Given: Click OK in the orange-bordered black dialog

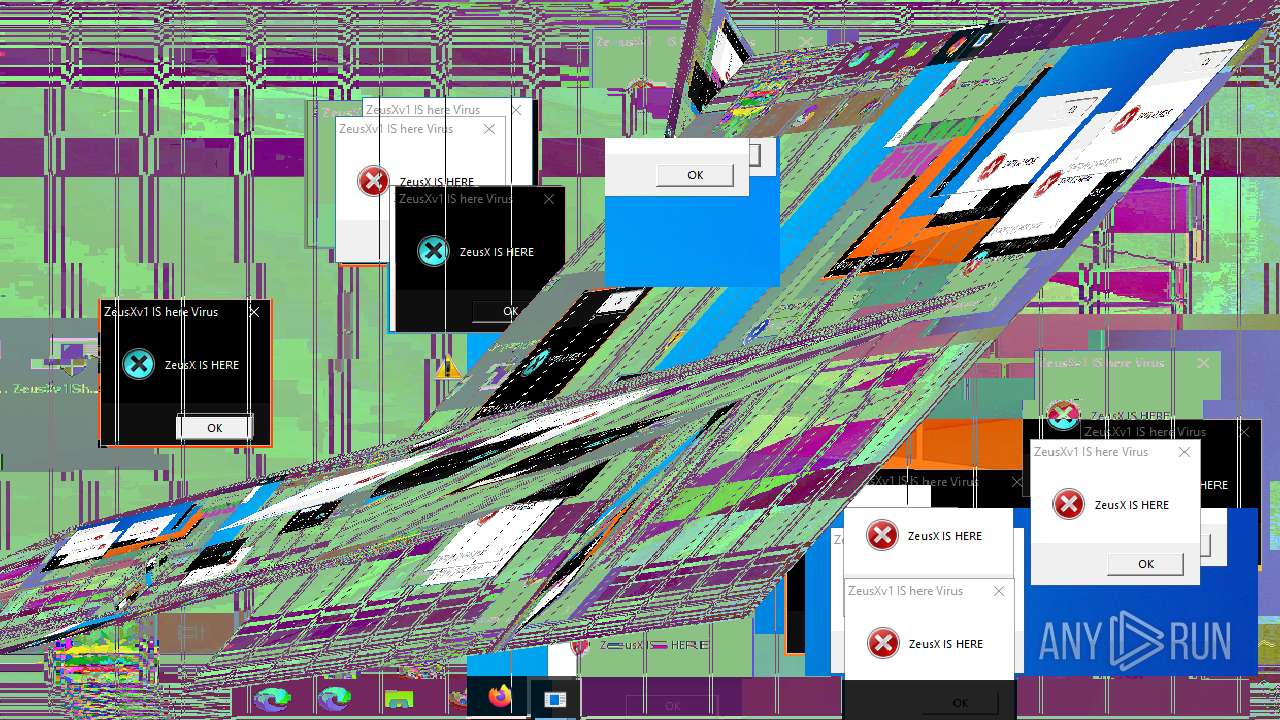Looking at the screenshot, I should pyautogui.click(x=214, y=427).
